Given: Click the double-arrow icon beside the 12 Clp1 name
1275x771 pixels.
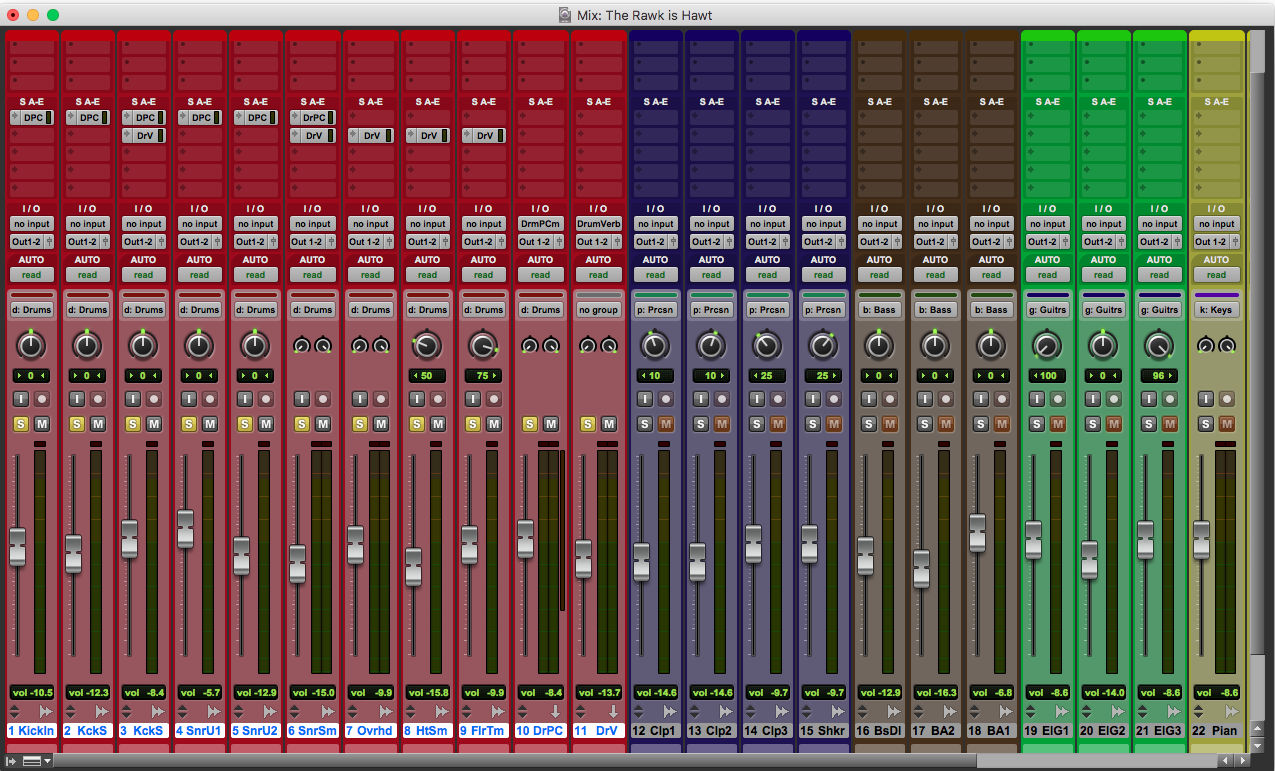Looking at the screenshot, I should click(x=671, y=712).
